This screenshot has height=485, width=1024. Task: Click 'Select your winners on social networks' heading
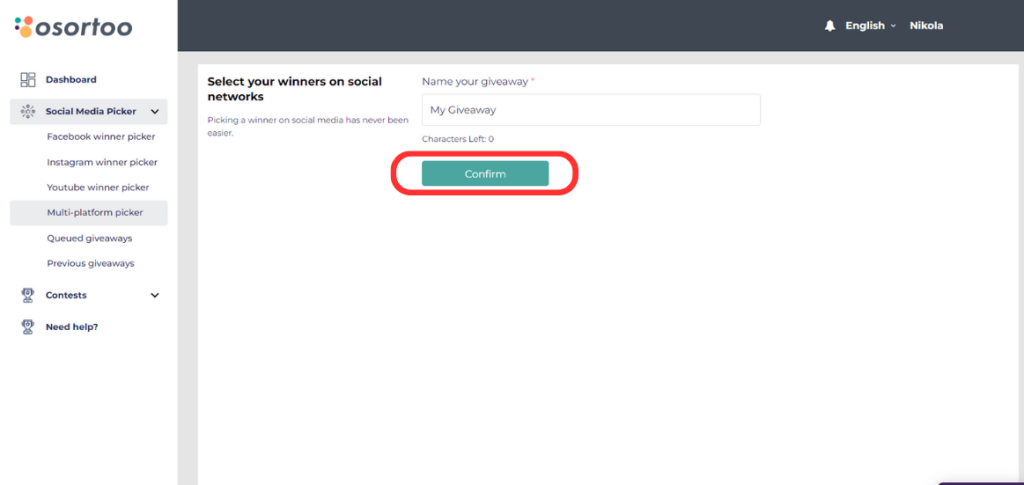click(x=295, y=89)
